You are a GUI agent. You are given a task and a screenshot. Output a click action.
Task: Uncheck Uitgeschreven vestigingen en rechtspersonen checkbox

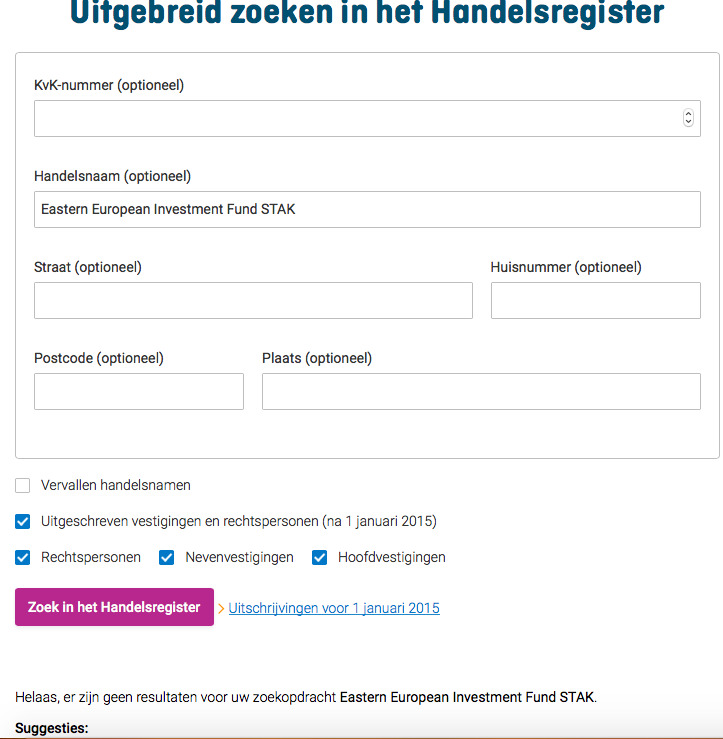(23, 522)
